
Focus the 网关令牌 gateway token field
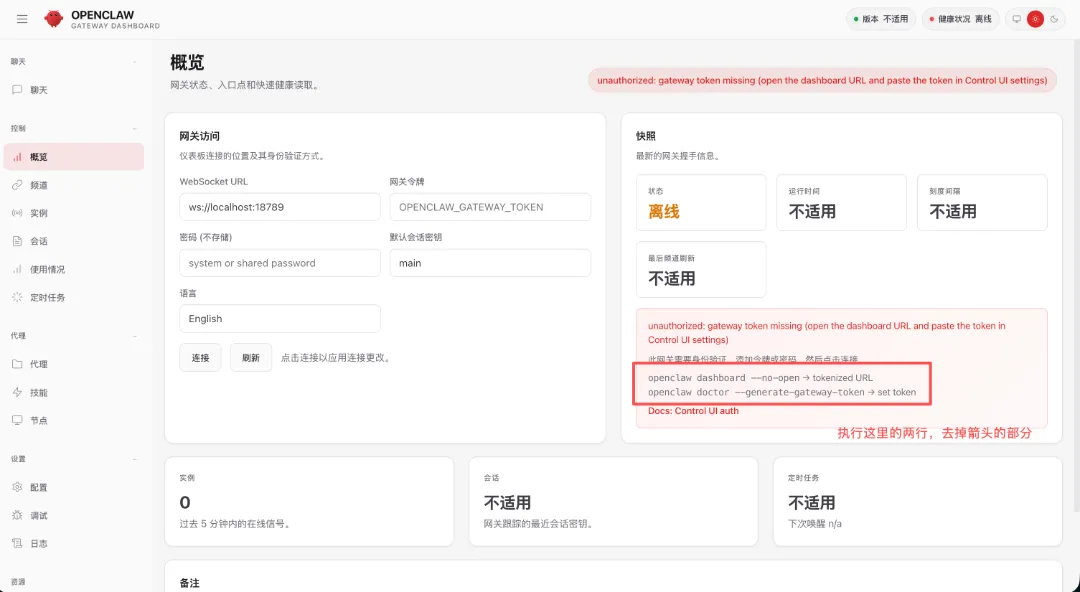490,207
